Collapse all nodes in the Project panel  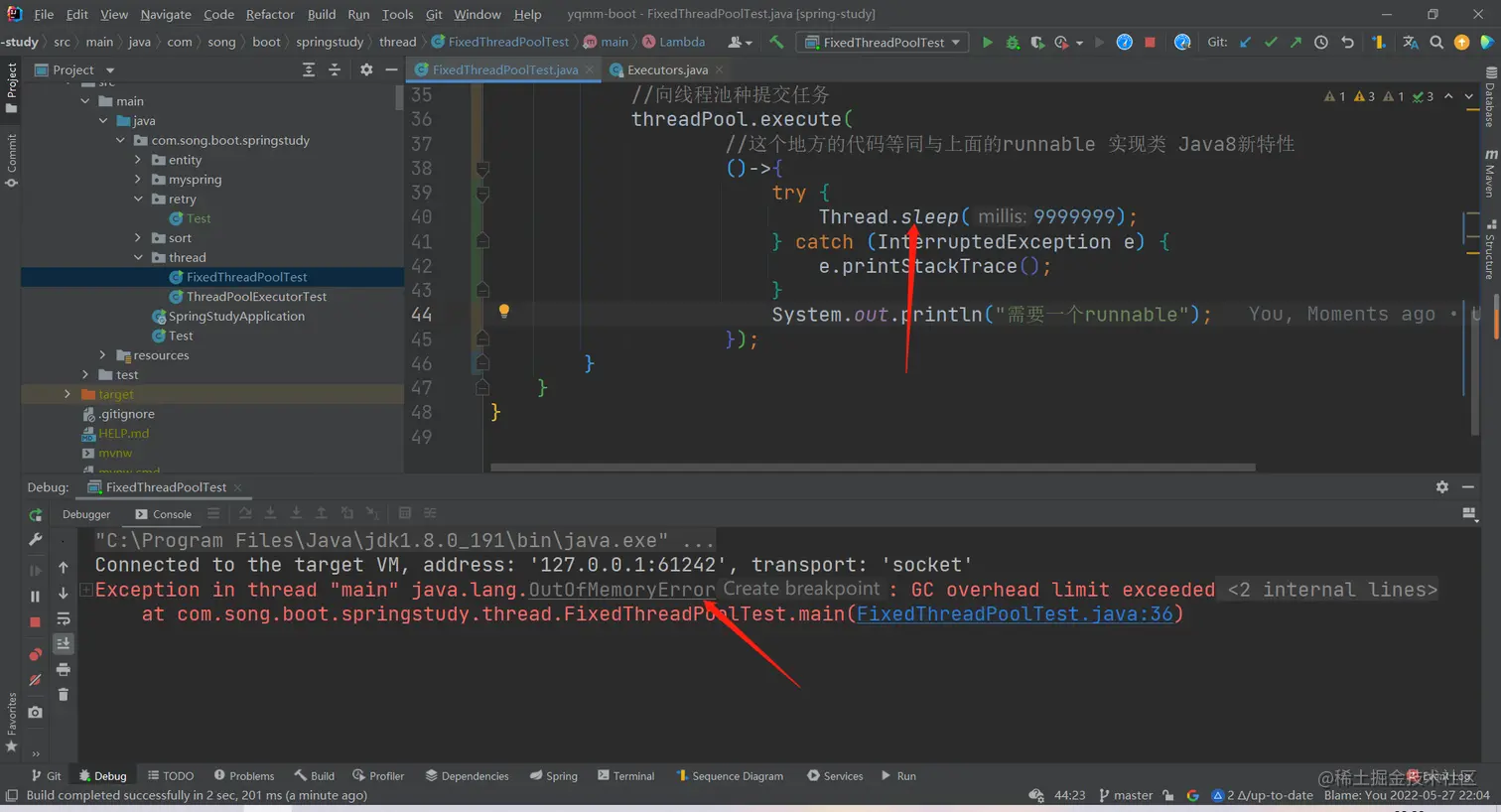pyautogui.click(x=335, y=69)
